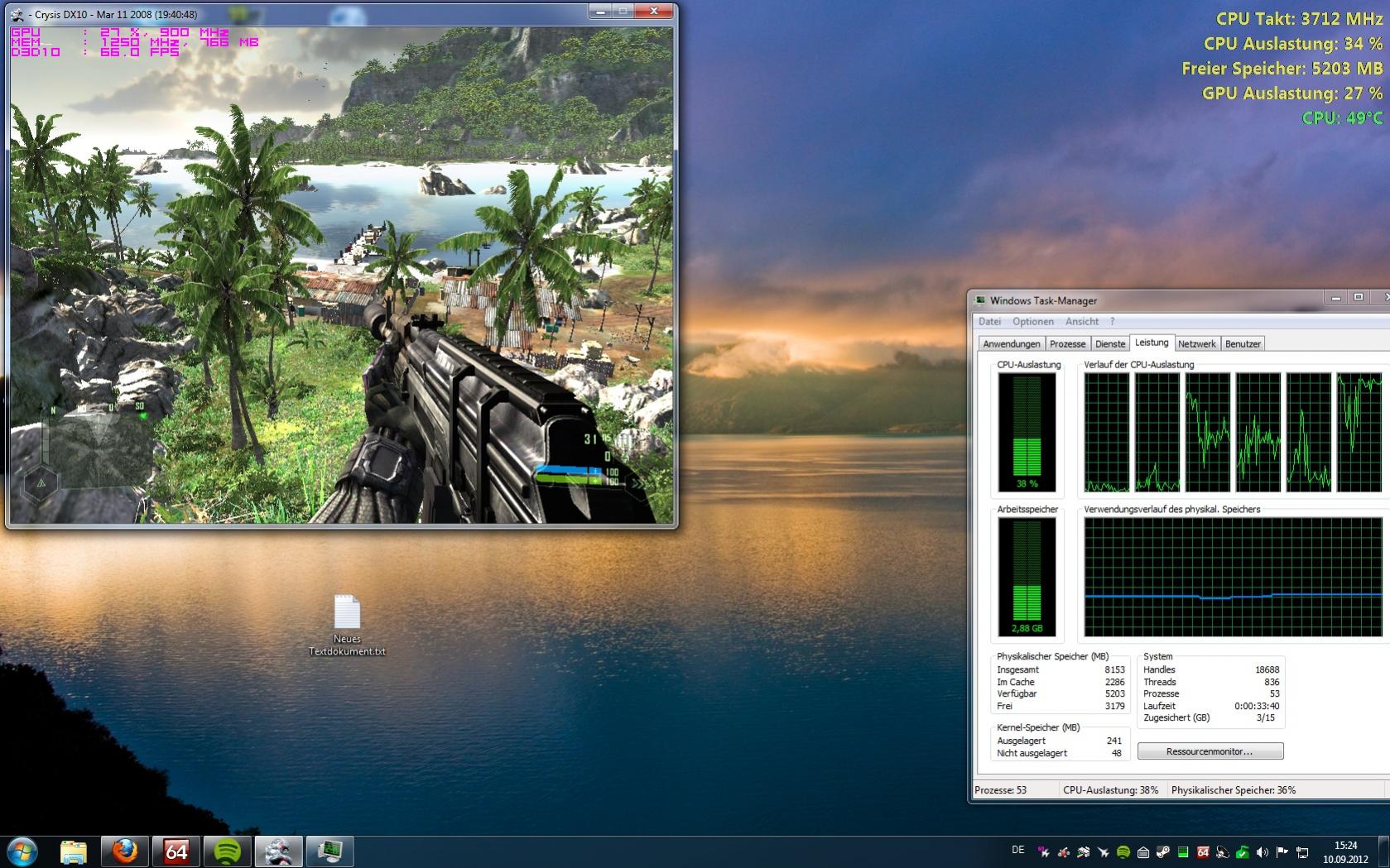Click the status bar text Prozesse: 53
This screenshot has width=1390, height=868.
1000,790
